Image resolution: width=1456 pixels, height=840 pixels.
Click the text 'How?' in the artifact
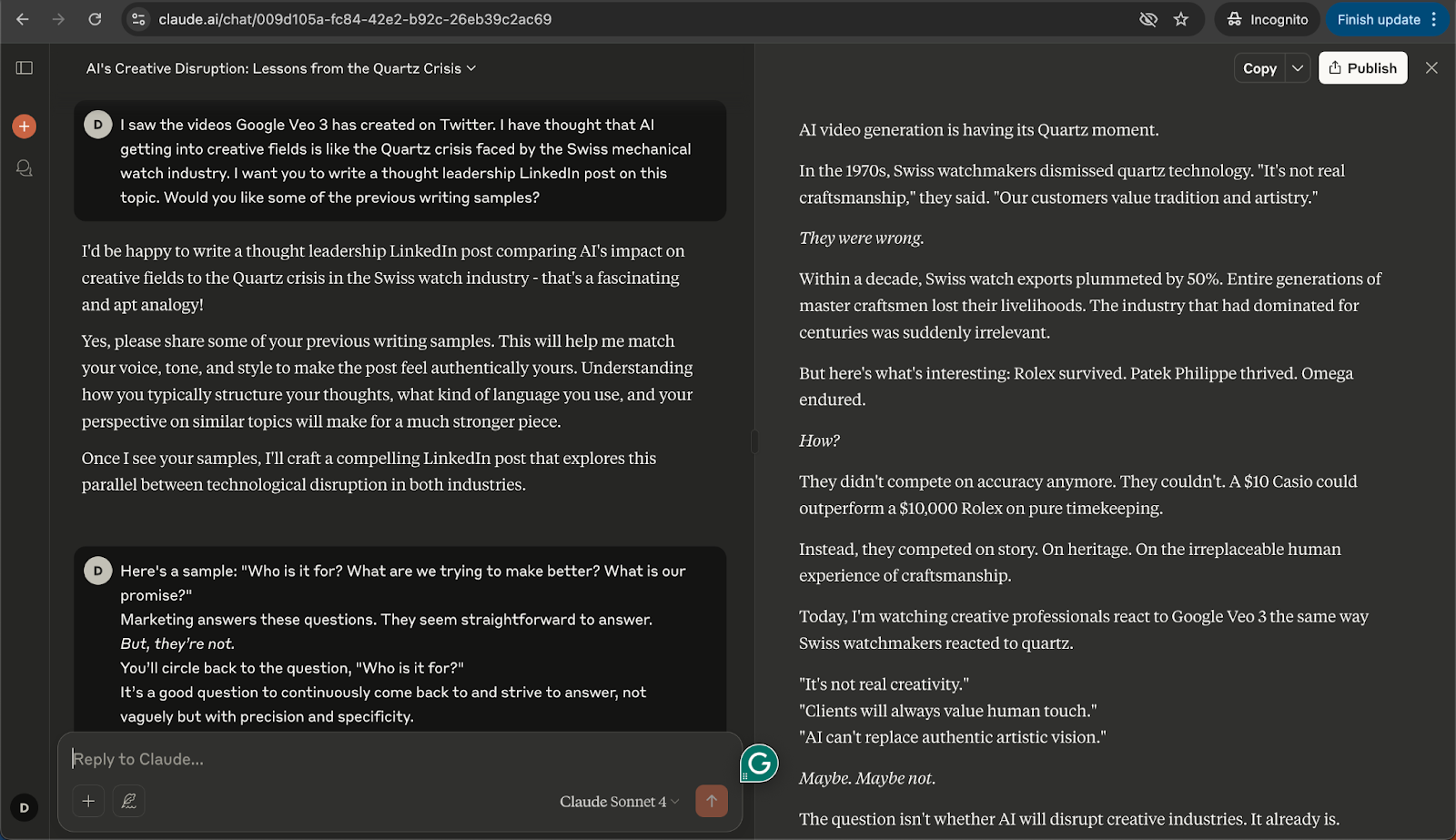tap(819, 440)
